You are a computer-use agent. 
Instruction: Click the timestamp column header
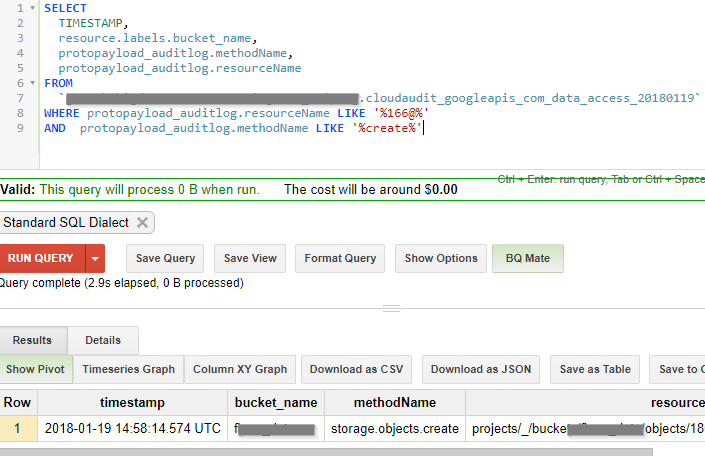(x=131, y=402)
